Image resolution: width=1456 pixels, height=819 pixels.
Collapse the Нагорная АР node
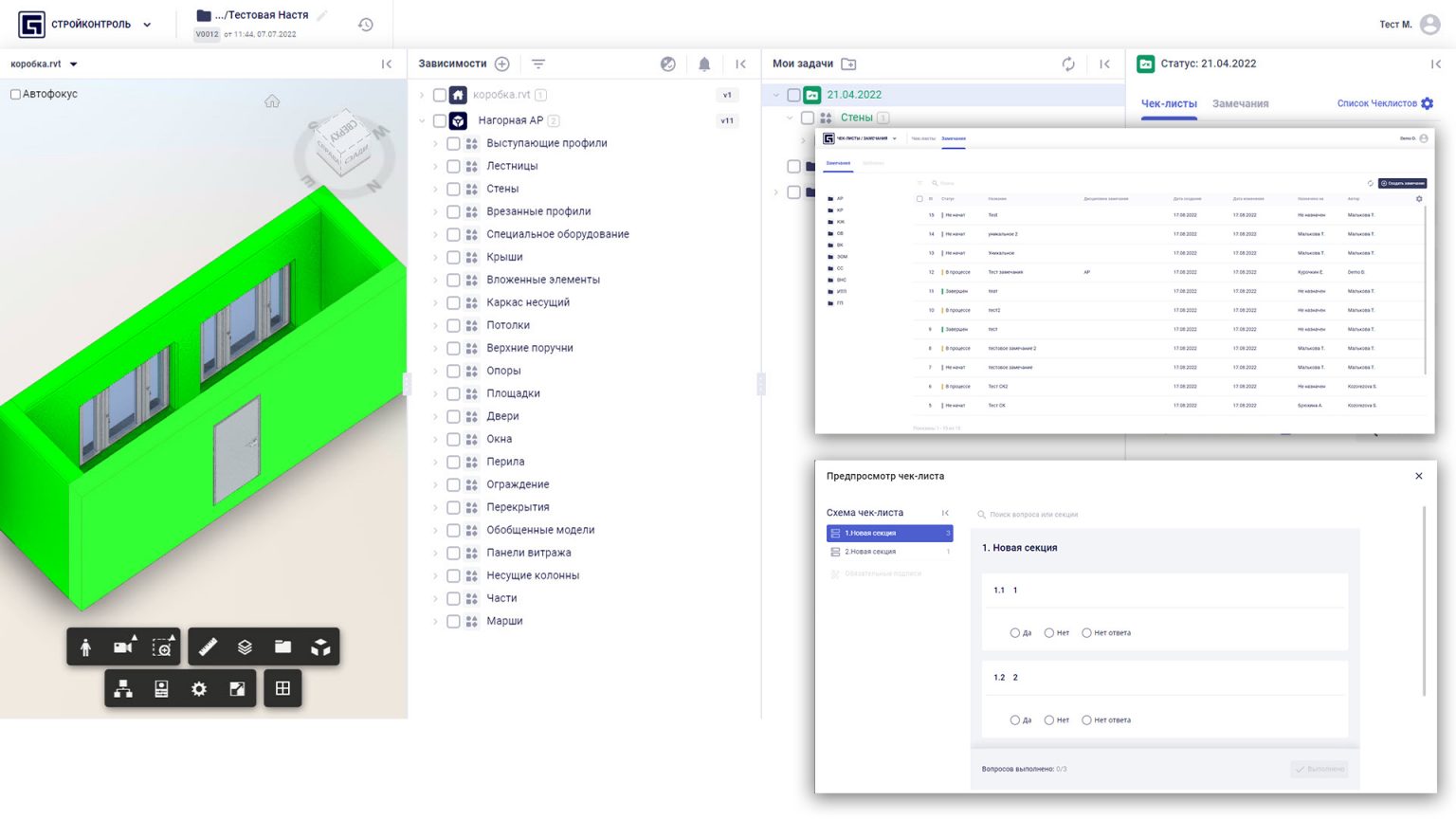pos(423,120)
